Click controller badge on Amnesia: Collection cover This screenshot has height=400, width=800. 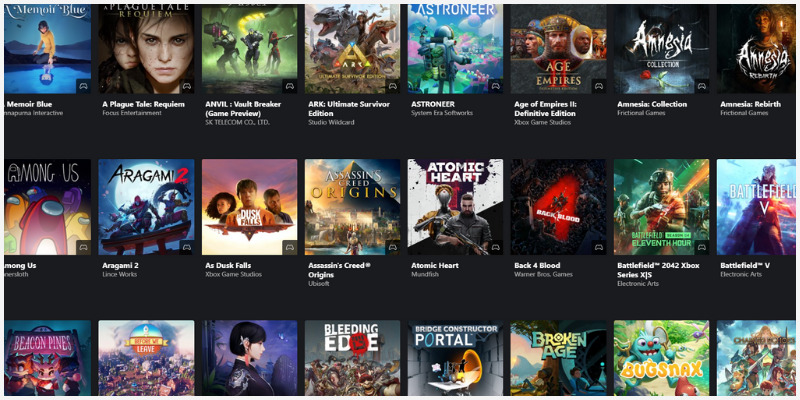pos(702,86)
